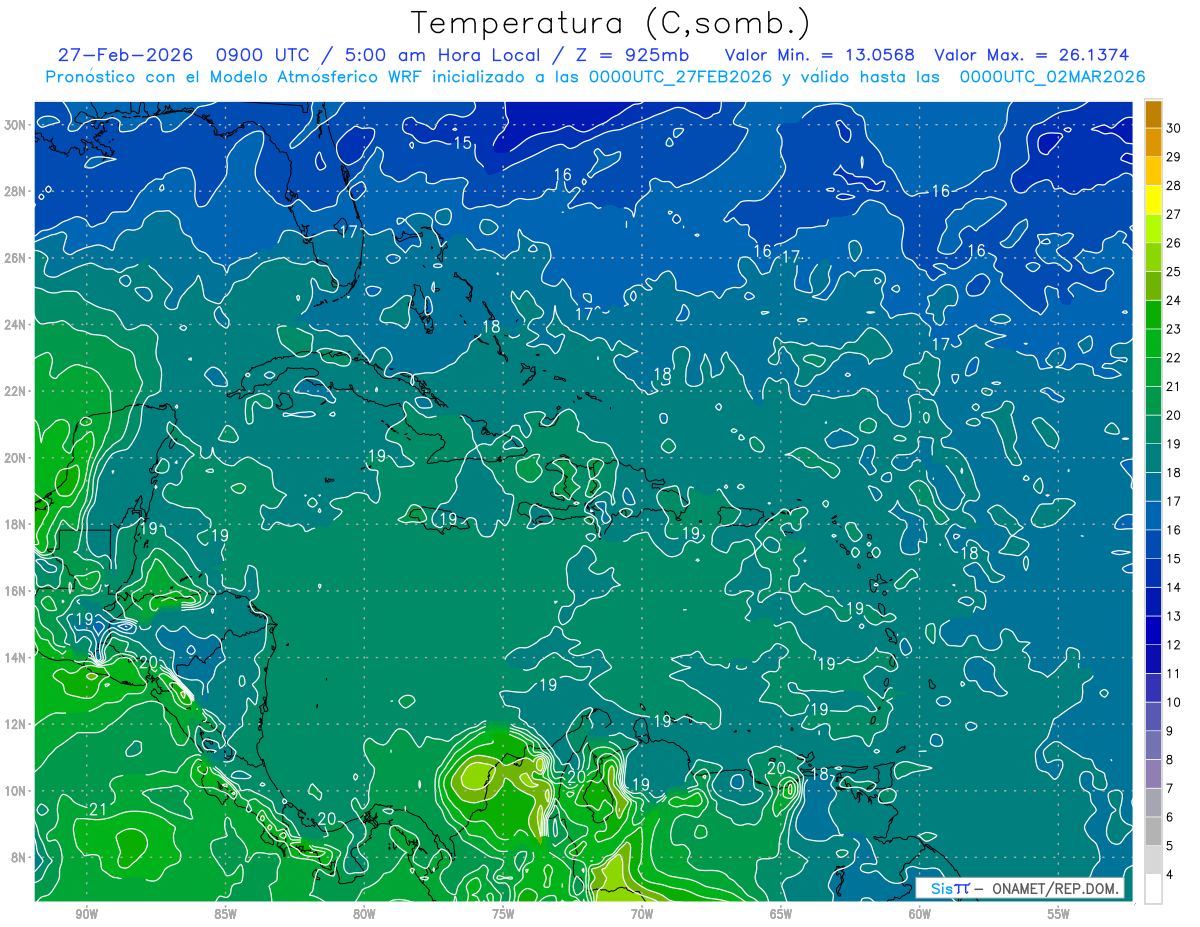Click the "14N" latitude label

tap(15, 657)
